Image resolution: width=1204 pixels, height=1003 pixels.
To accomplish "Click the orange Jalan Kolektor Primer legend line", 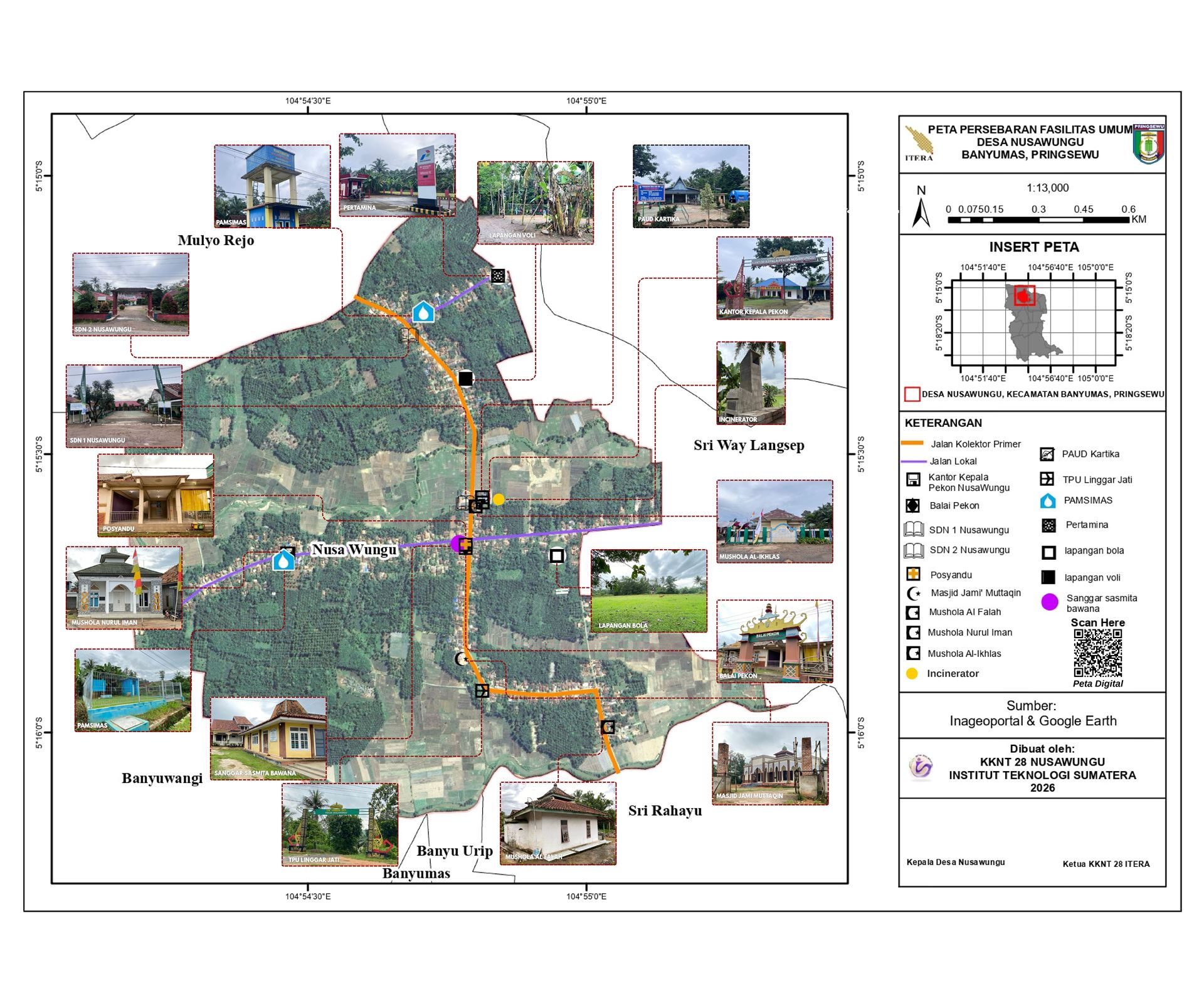I will click(912, 443).
